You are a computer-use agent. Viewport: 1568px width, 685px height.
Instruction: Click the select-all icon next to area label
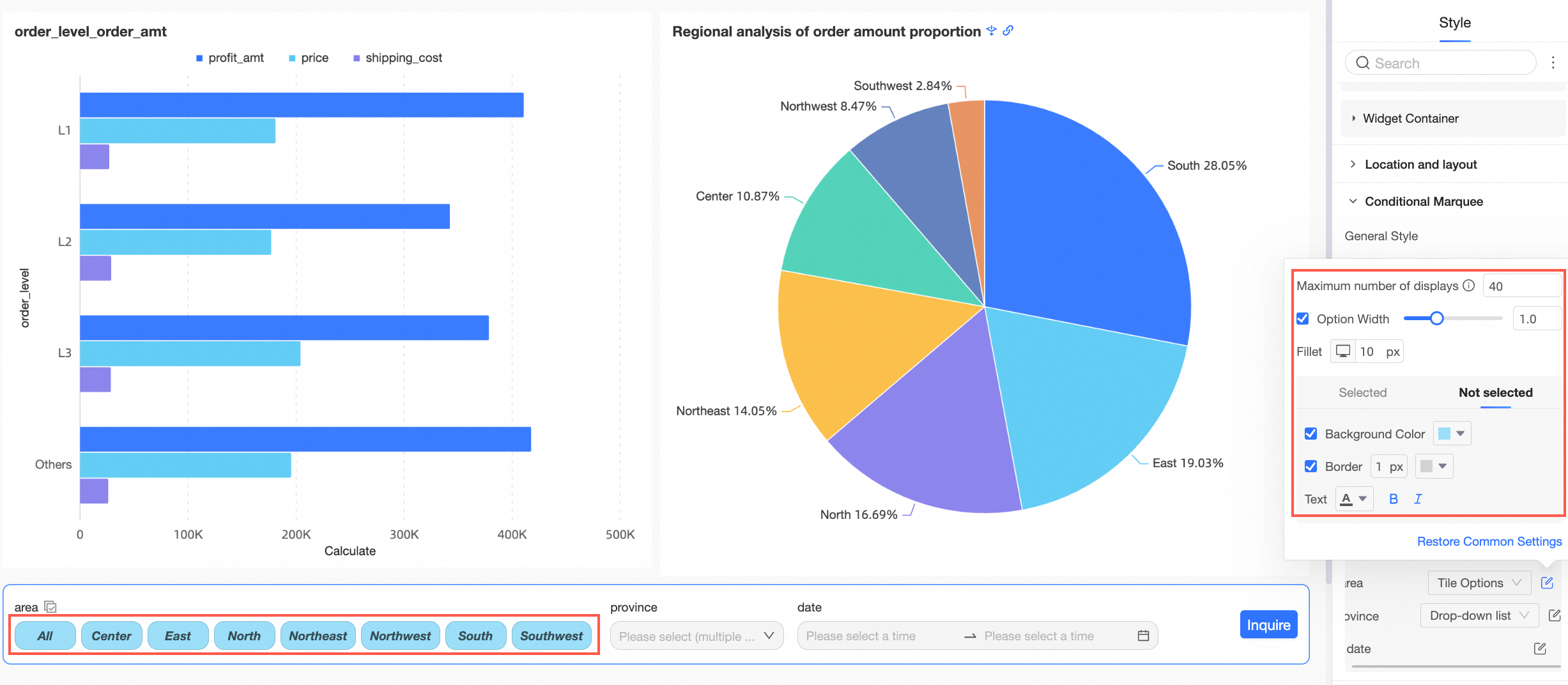[x=50, y=607]
